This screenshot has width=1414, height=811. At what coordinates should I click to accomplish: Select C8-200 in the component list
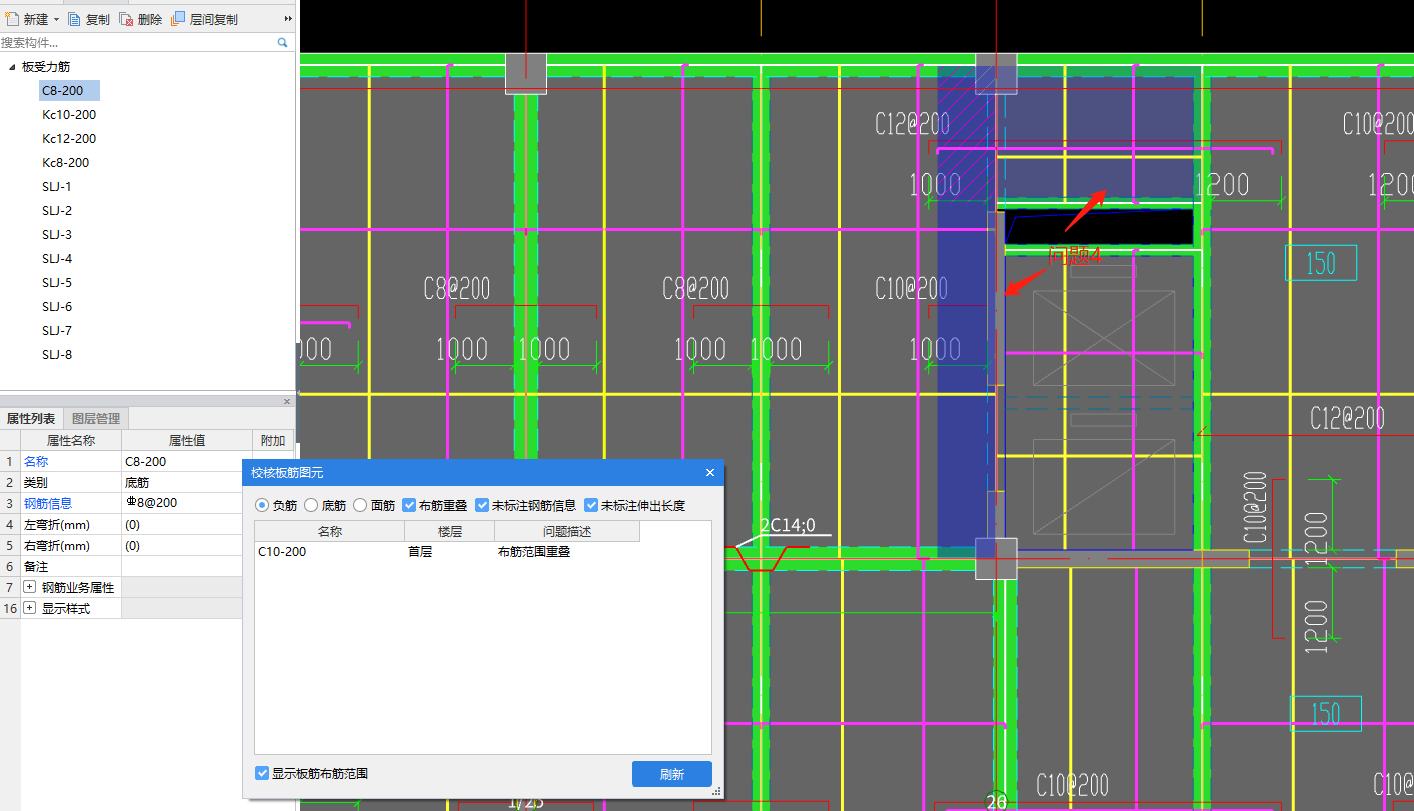click(x=69, y=91)
